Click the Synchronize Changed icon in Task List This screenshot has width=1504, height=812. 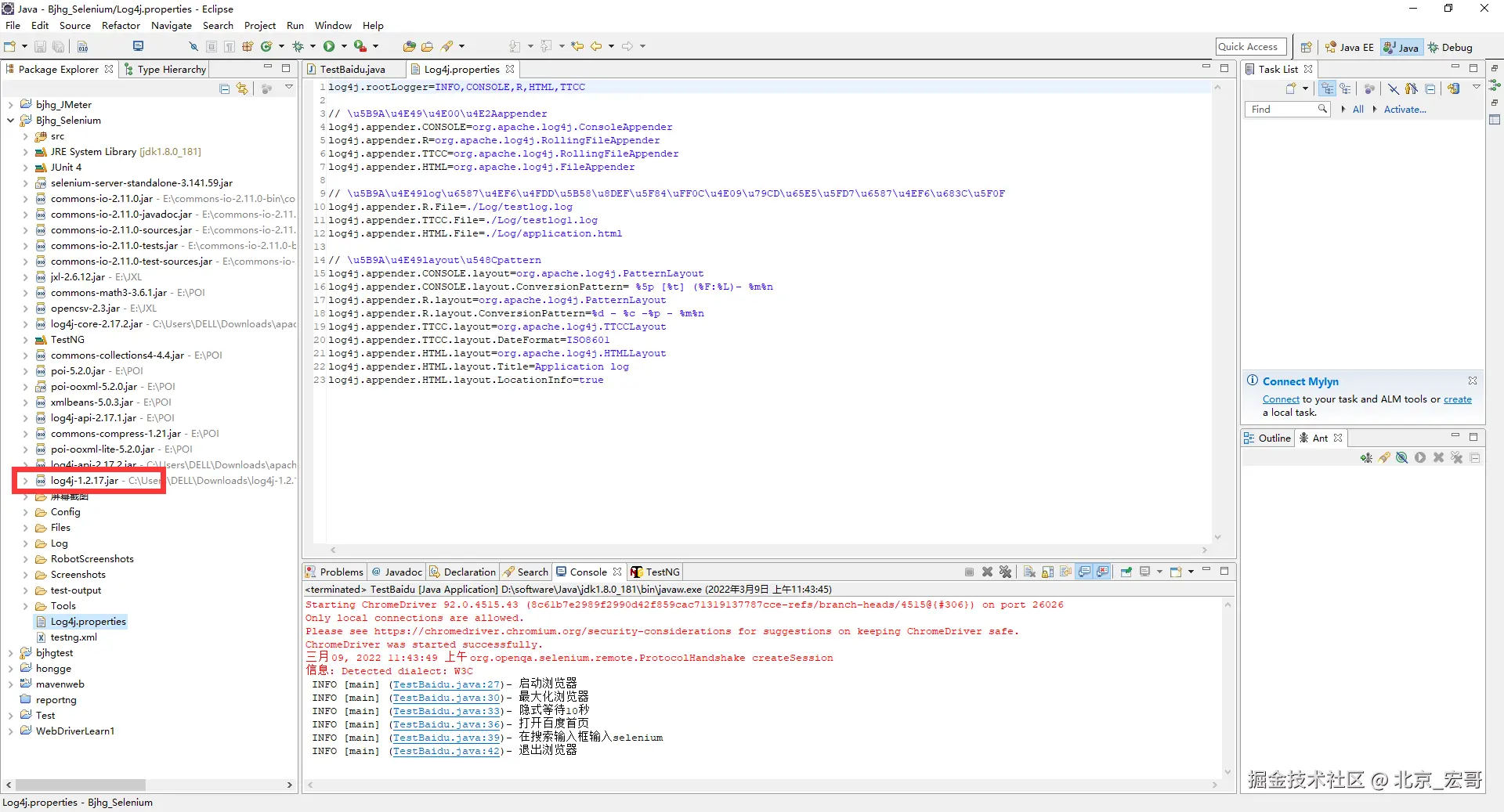click(1454, 88)
